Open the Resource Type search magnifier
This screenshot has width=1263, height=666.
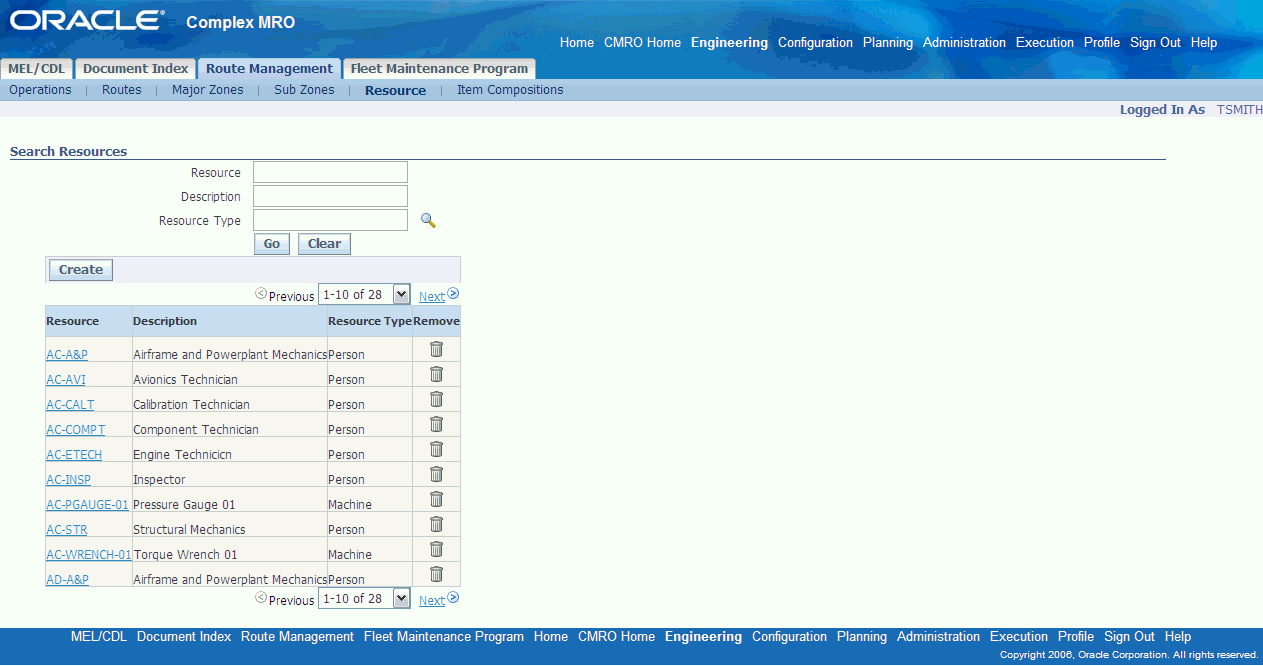point(428,221)
